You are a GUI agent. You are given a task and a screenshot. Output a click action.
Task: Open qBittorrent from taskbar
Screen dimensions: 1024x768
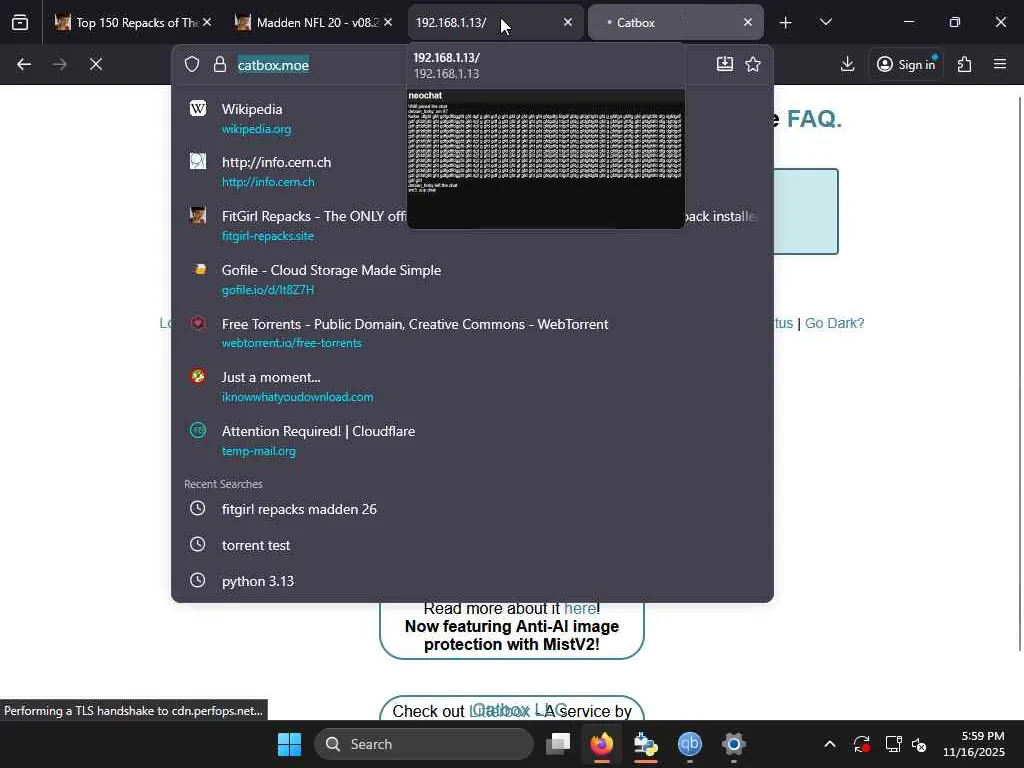[x=690, y=744]
